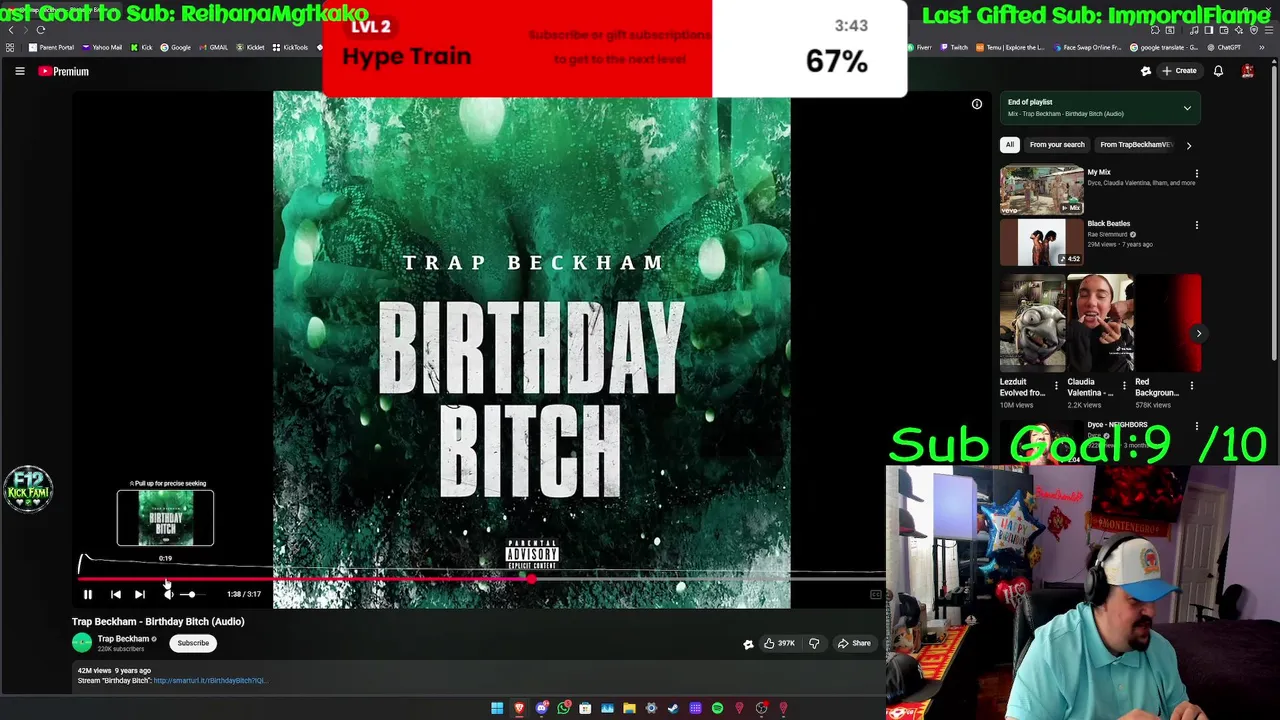This screenshot has width=1280, height=720.
Task: Pause the Birthday Bitch video
Action: (x=87, y=594)
